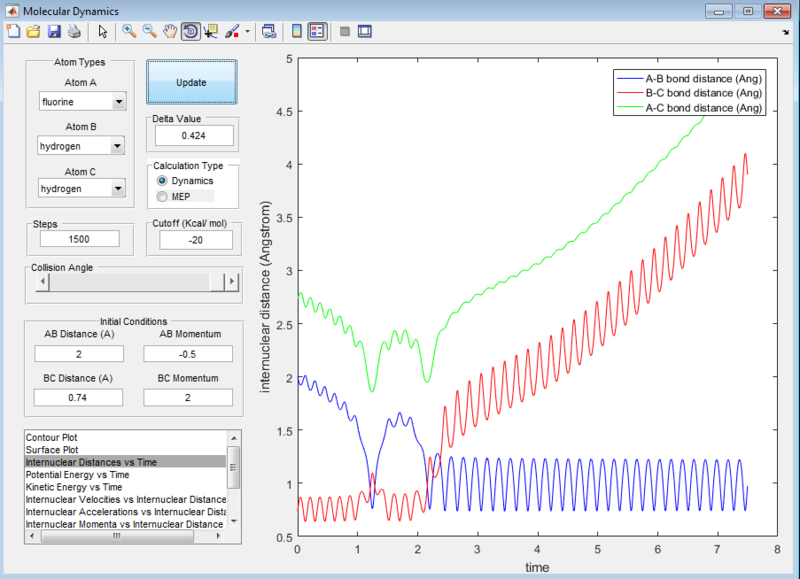Maximize the Molecular Dynamics window
This screenshot has height=579, width=800.
(x=748, y=11)
